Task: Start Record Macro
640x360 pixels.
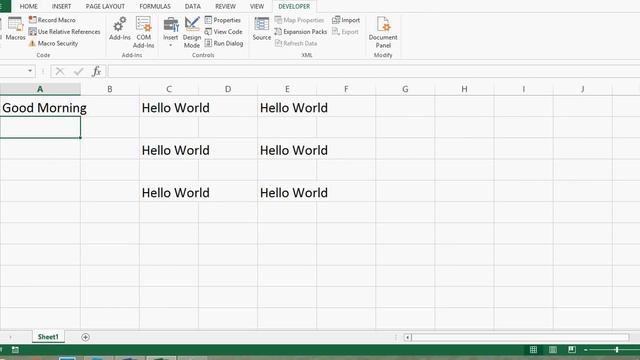Action: 52,20
